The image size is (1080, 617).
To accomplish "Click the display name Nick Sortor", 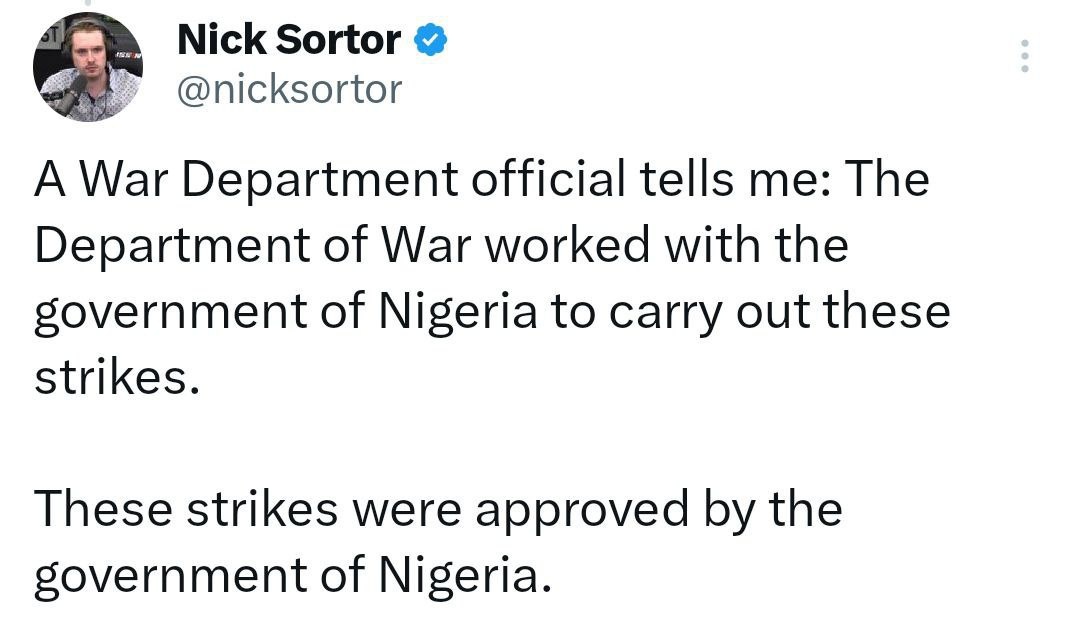I will (289, 39).
